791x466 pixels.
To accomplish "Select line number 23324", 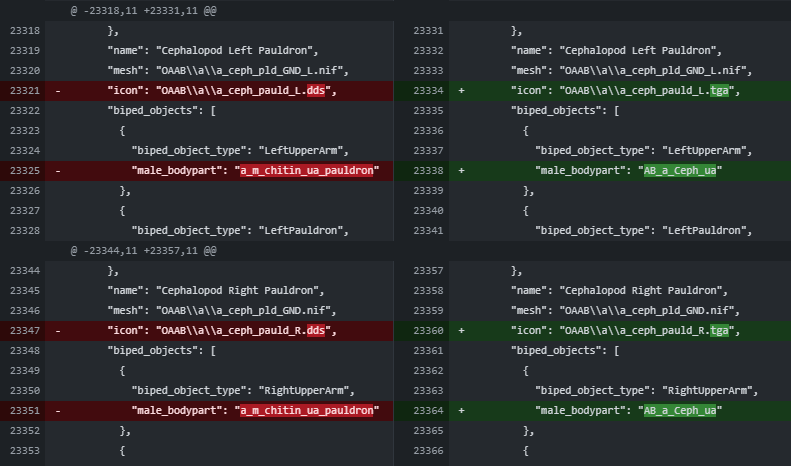I will coord(25,150).
